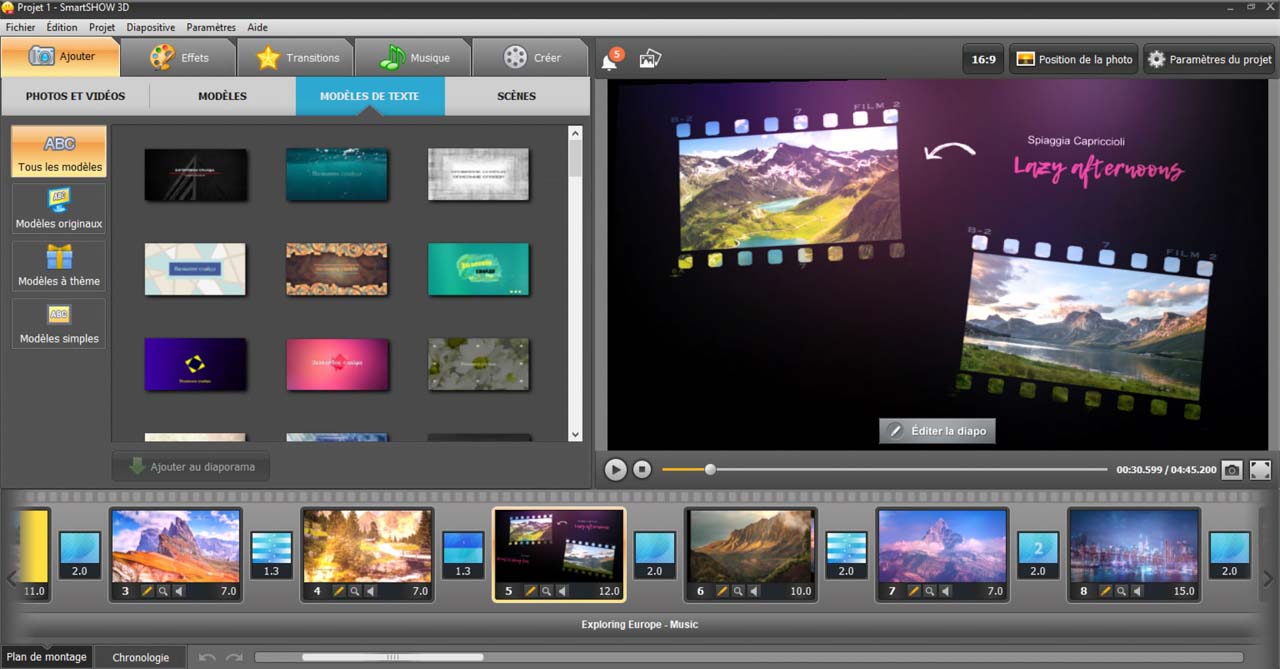Click the magnifier icon on slide 4
Viewport: 1280px width, 669px height.
(354, 591)
